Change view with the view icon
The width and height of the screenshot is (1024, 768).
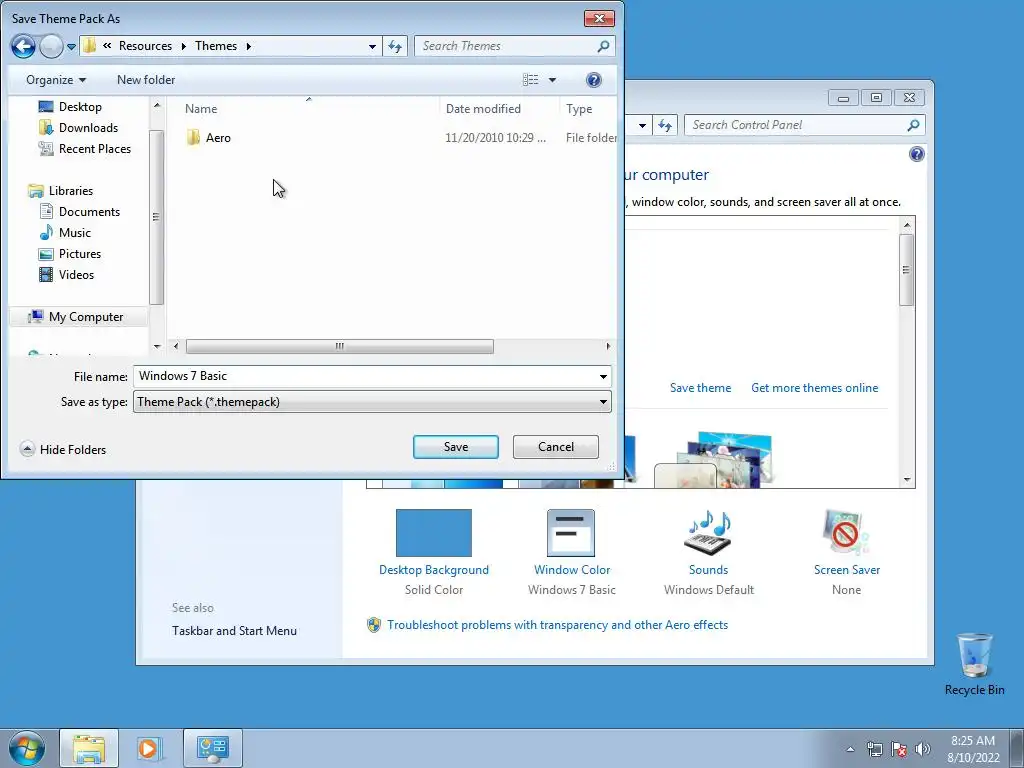(x=530, y=80)
